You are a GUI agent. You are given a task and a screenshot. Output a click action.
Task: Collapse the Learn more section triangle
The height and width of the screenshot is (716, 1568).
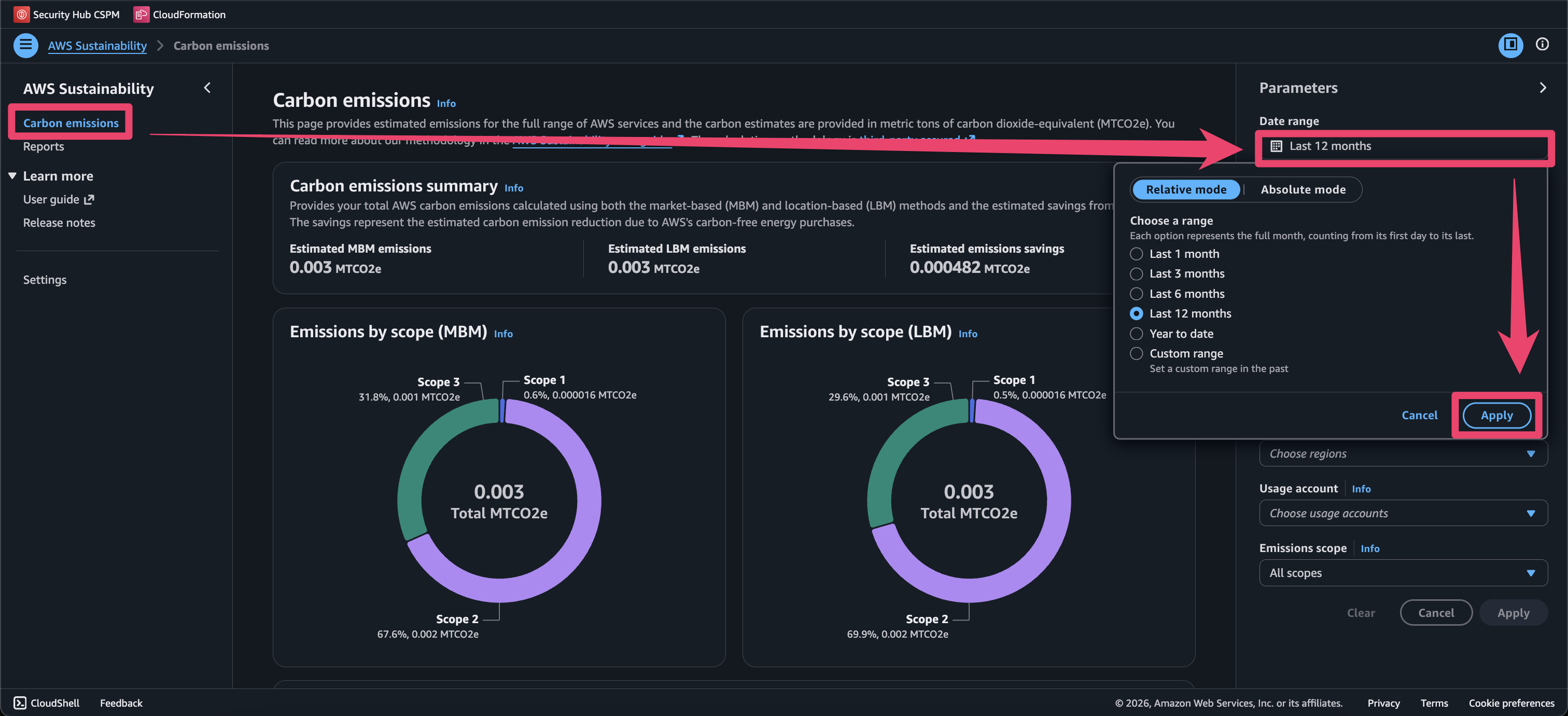point(12,176)
